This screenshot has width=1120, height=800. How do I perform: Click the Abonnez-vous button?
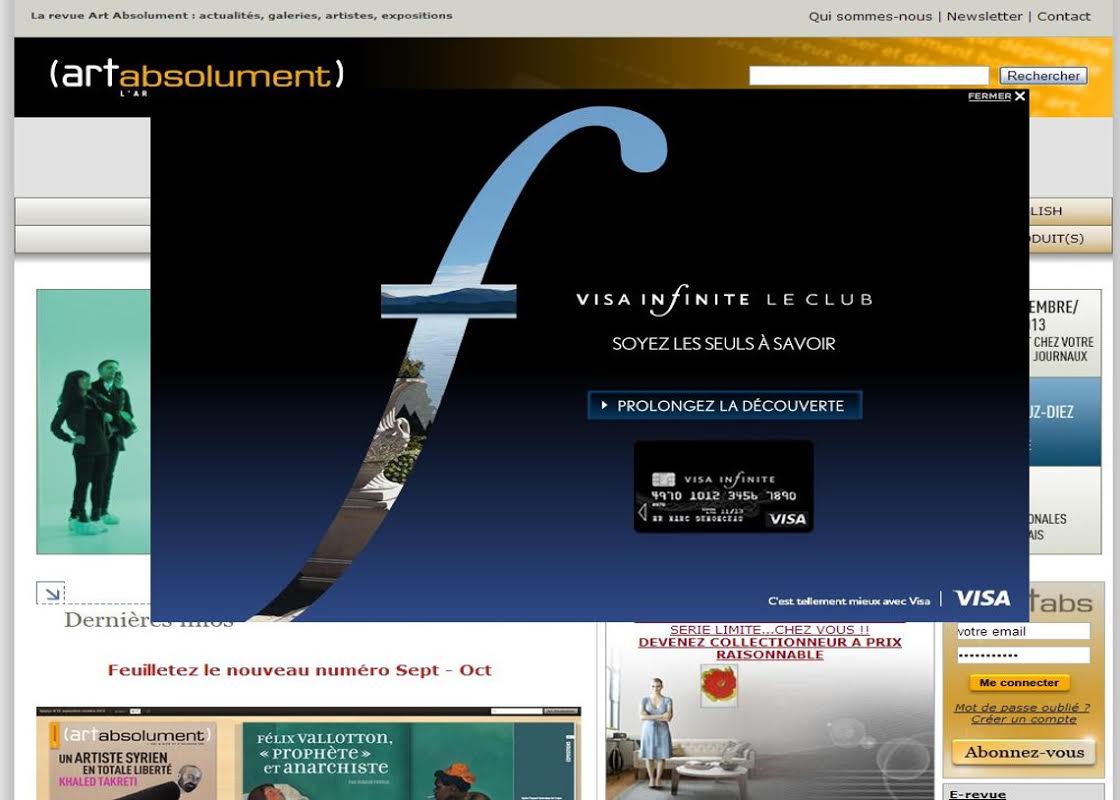tap(1024, 752)
